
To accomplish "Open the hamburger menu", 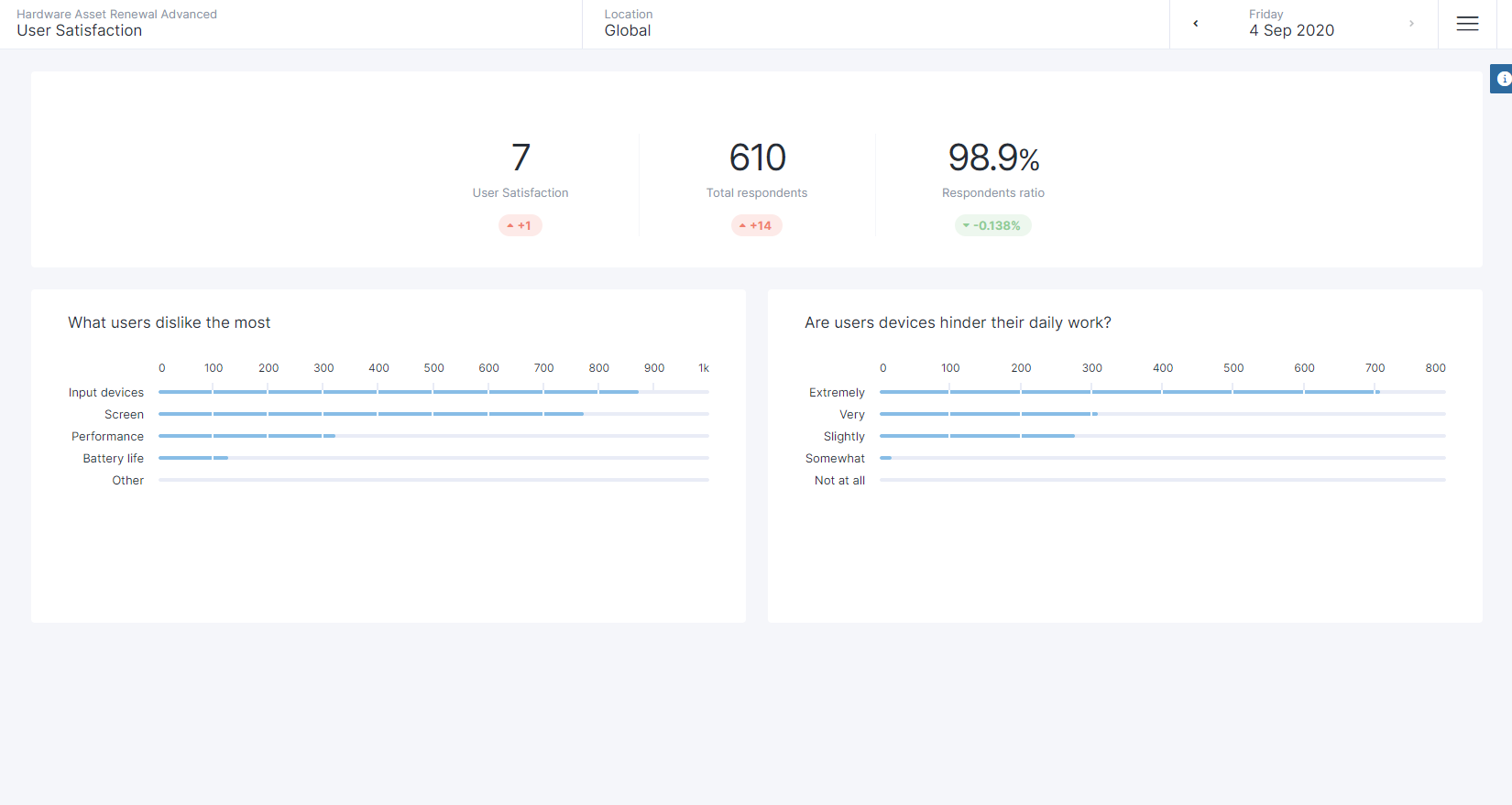I will pyautogui.click(x=1467, y=25).
